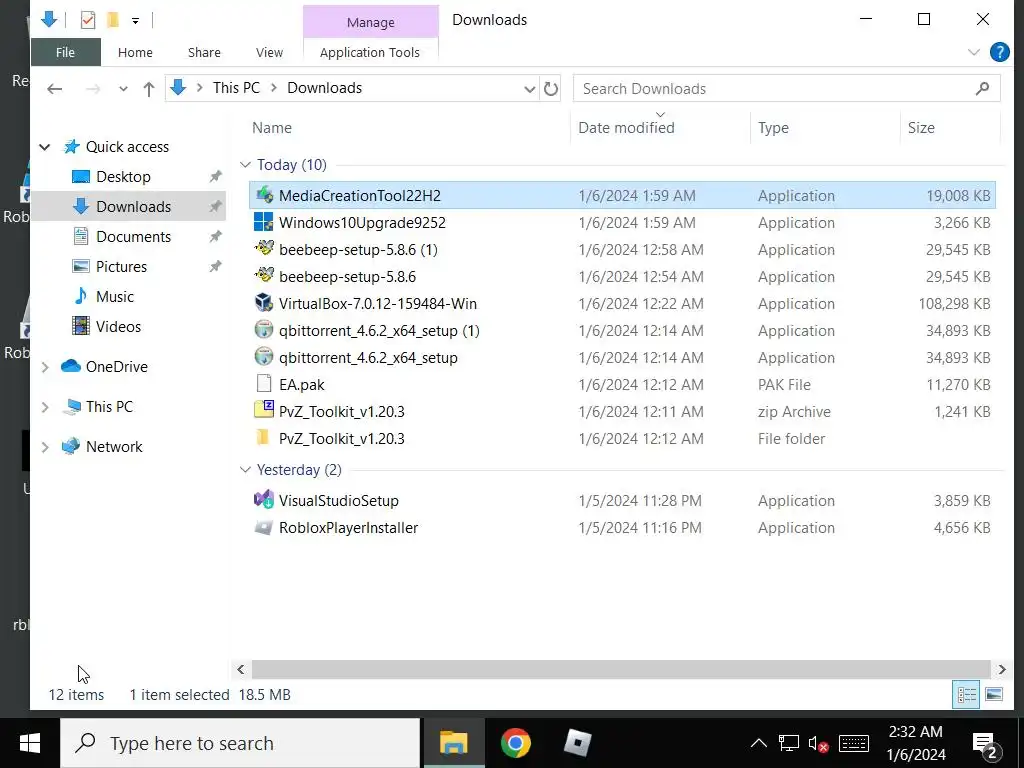Click the MediaCreationTool22H2 file icon
Viewport: 1024px width, 768px height.
264,195
